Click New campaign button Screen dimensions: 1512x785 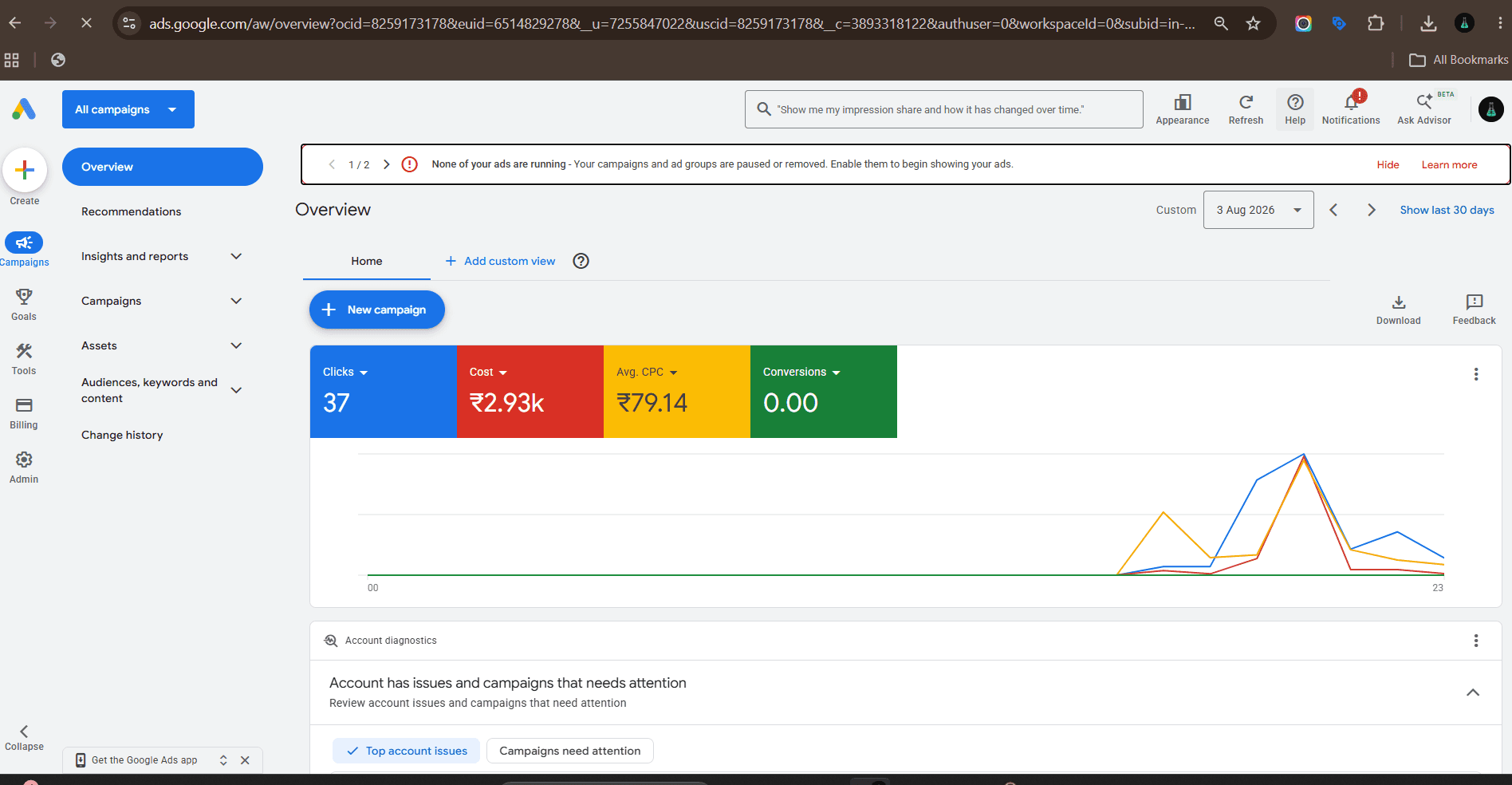(x=377, y=310)
